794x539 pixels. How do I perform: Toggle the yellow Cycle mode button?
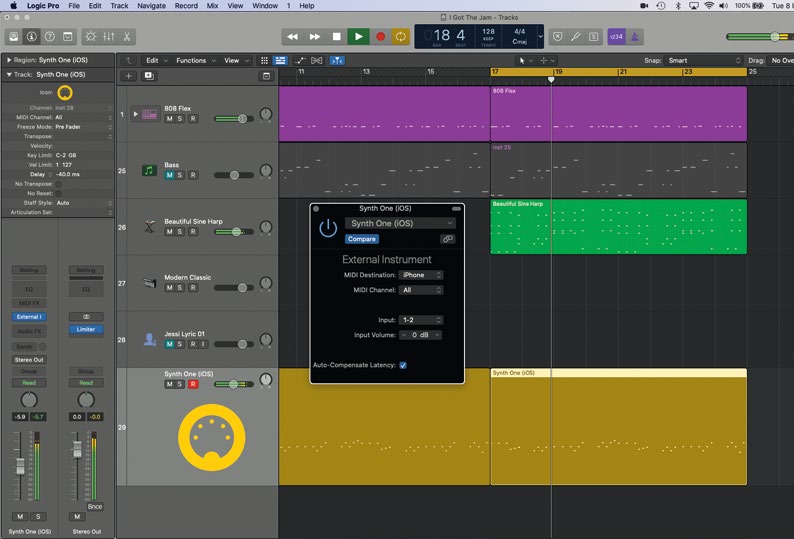(401, 36)
